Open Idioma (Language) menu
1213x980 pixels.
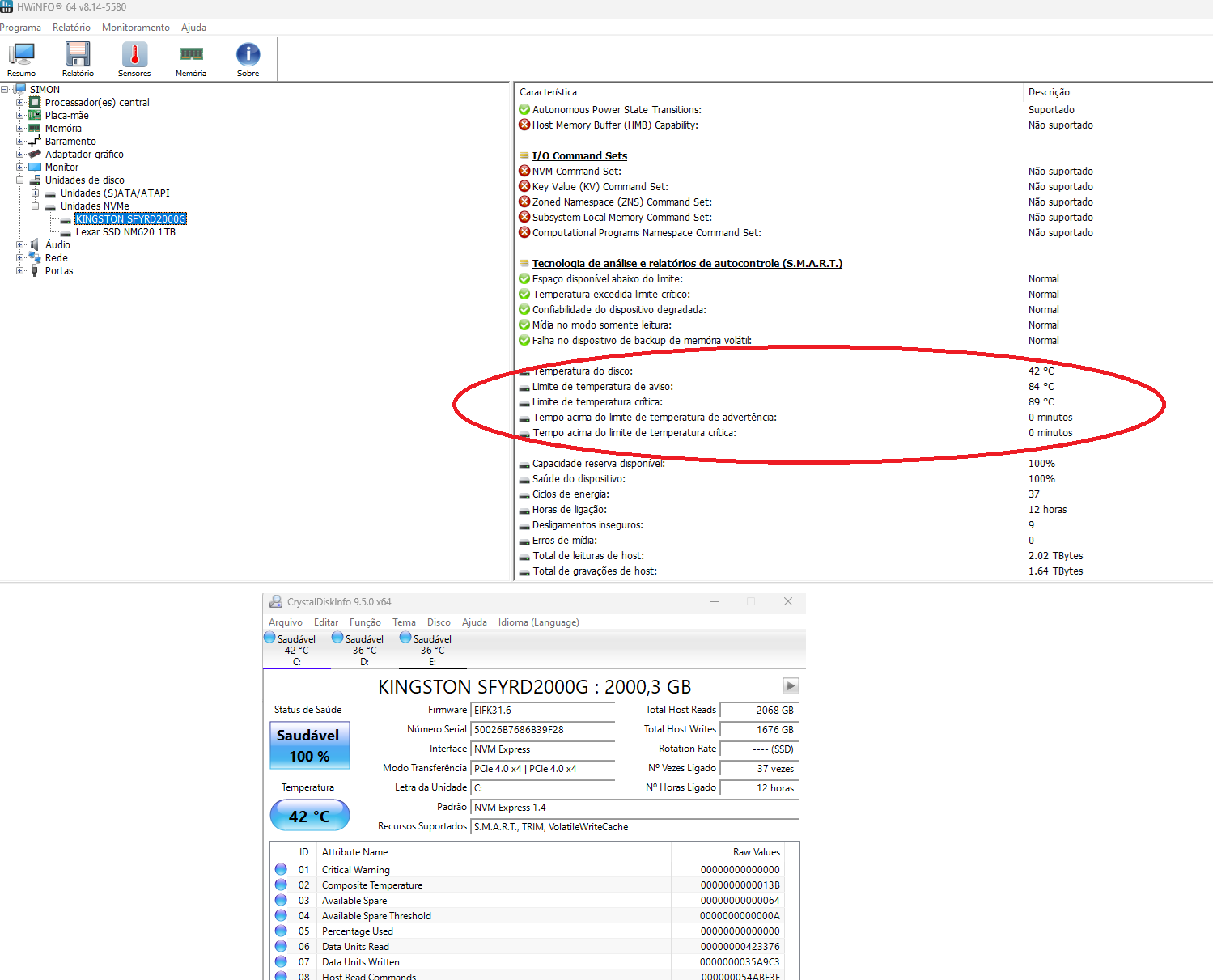point(538,622)
